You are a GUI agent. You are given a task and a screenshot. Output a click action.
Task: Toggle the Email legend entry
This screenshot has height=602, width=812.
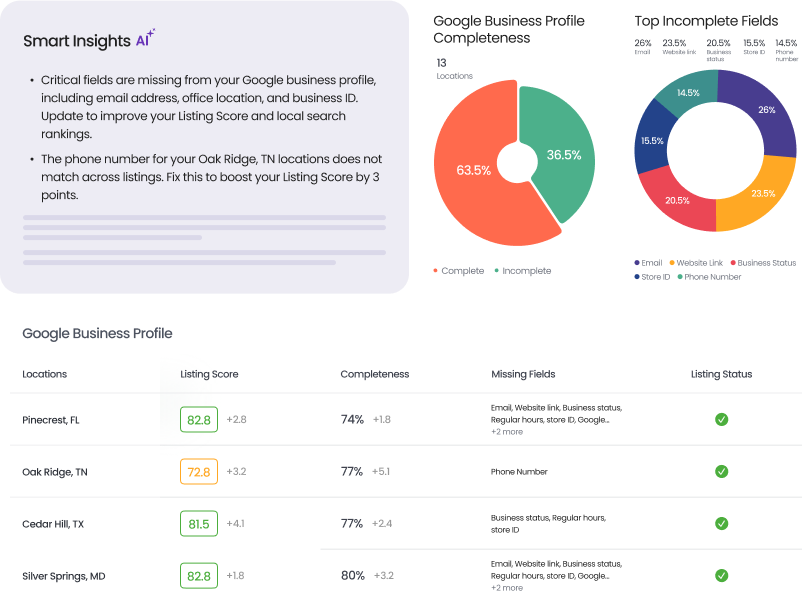650,263
